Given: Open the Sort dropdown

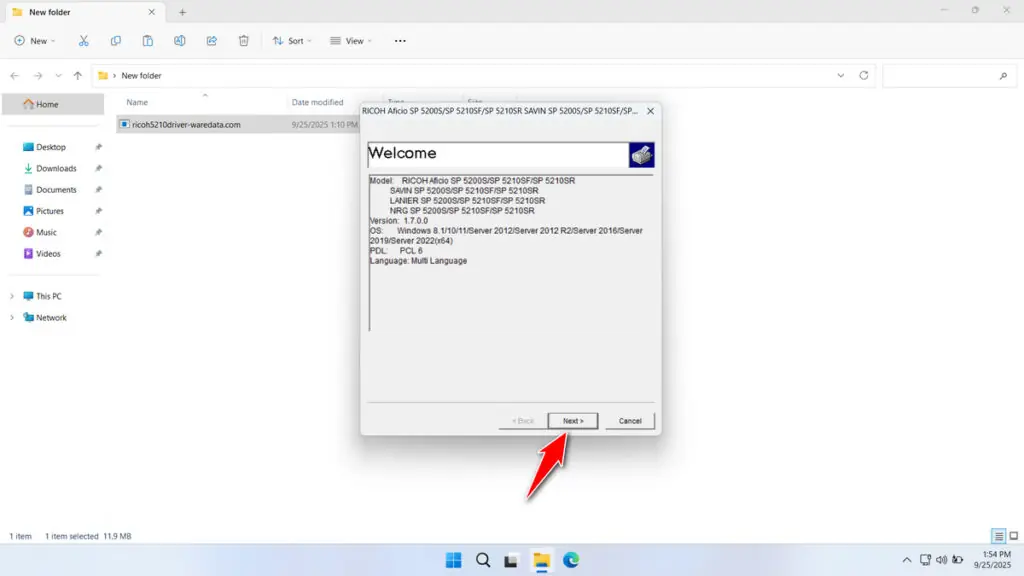Looking at the screenshot, I should pyautogui.click(x=292, y=40).
